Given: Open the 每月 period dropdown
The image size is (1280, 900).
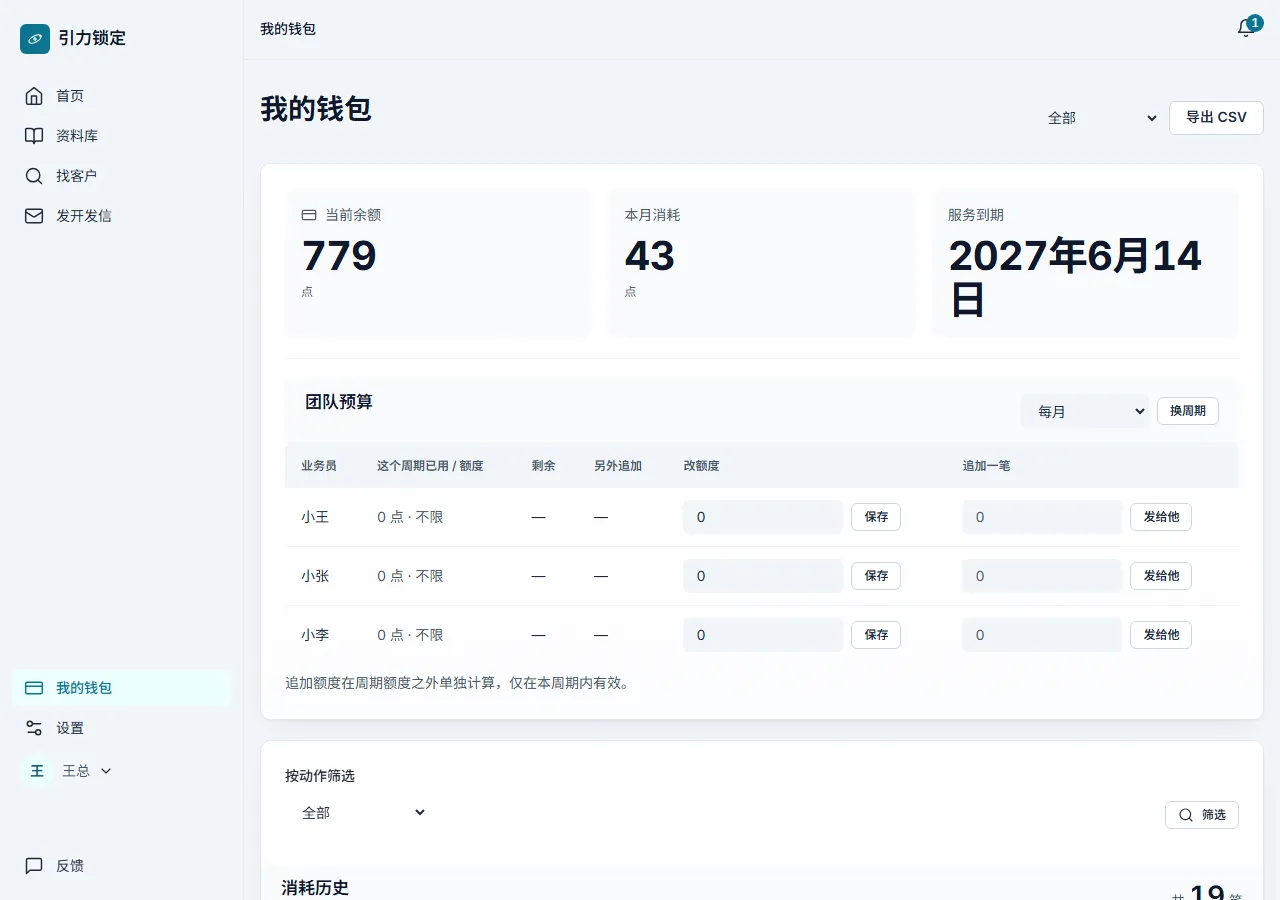Looking at the screenshot, I should coord(1085,411).
